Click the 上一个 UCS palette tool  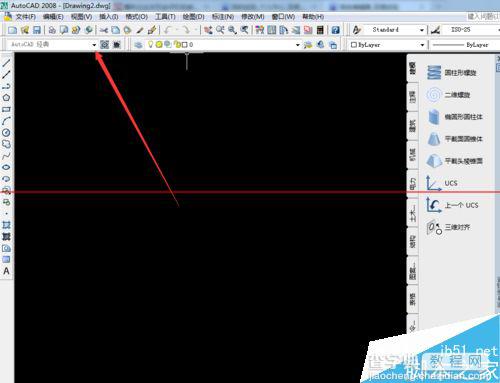pyautogui.click(x=453, y=205)
